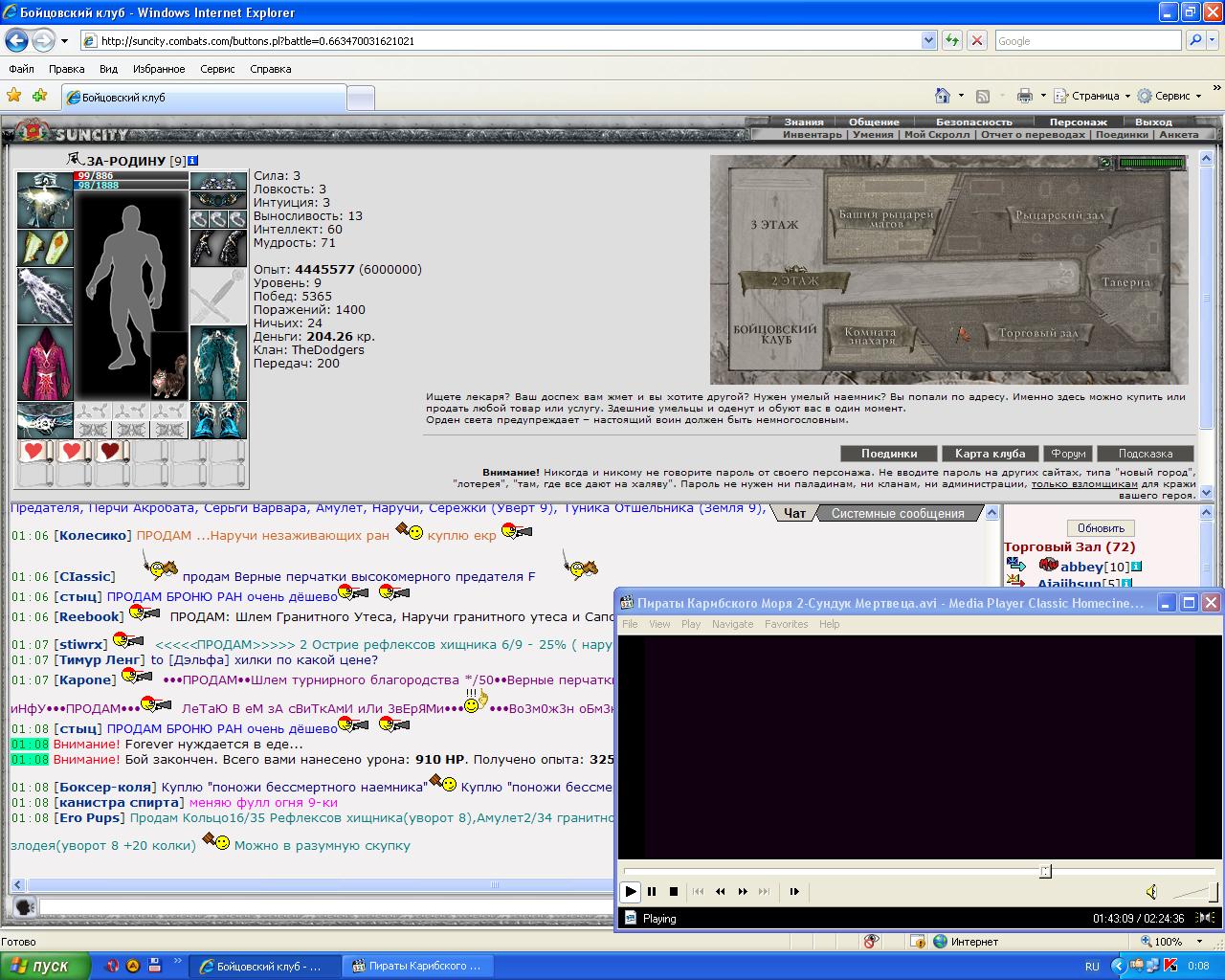Viewport: 1225px width, 980px height.
Task: Click the Media Player seek bar
Action: coord(921,871)
